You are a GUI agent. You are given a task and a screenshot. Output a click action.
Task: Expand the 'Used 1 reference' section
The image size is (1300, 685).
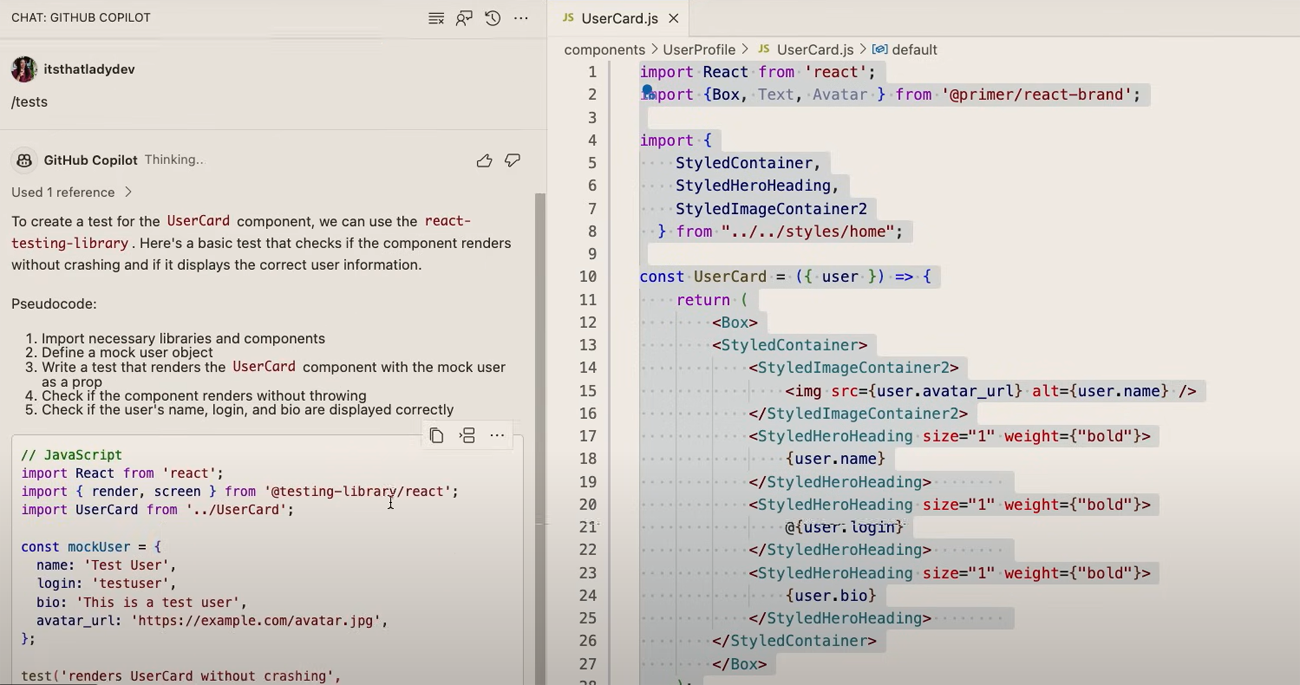click(x=72, y=192)
